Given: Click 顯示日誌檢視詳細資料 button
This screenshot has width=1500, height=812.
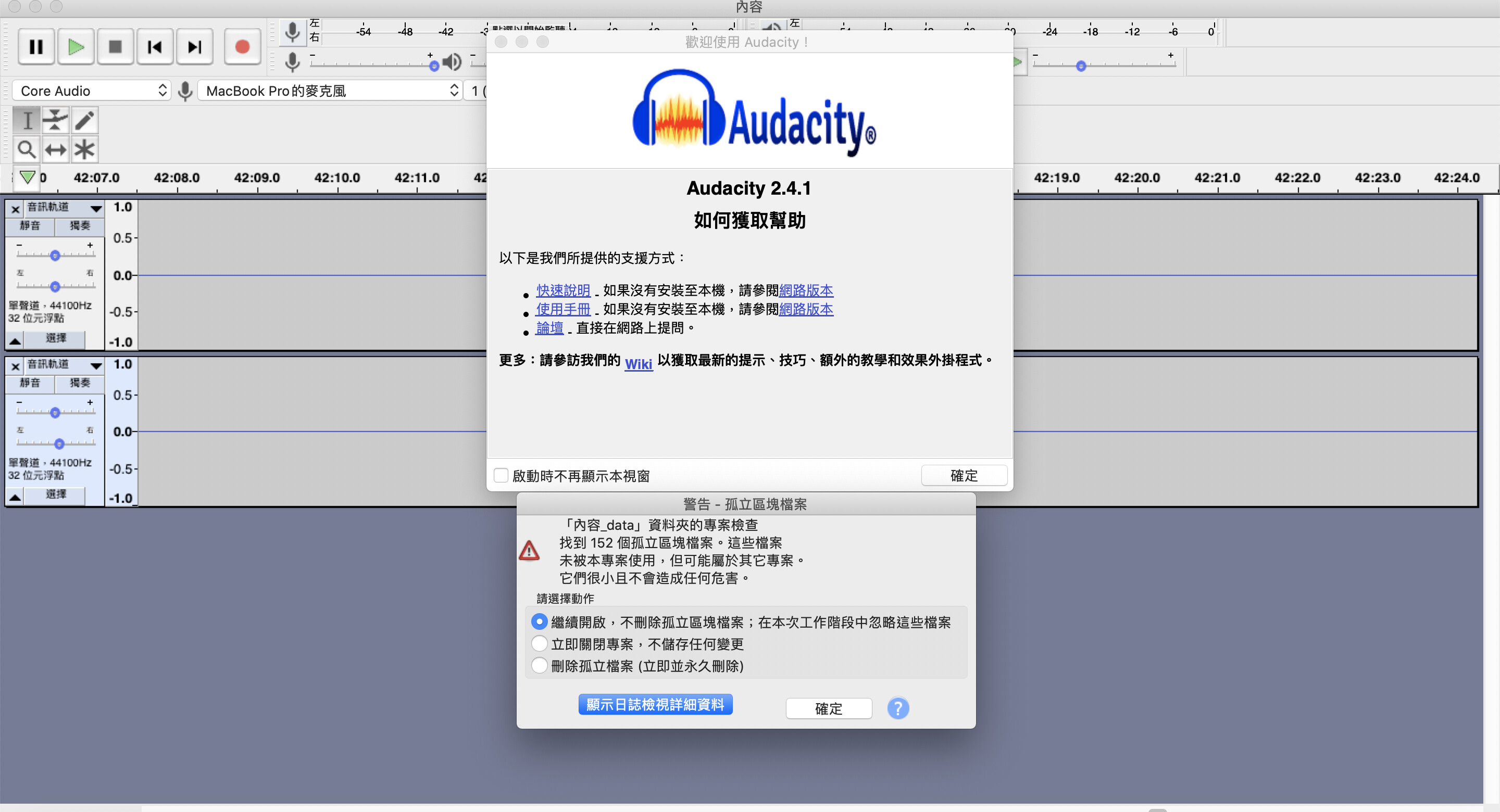Looking at the screenshot, I should (x=655, y=704).
